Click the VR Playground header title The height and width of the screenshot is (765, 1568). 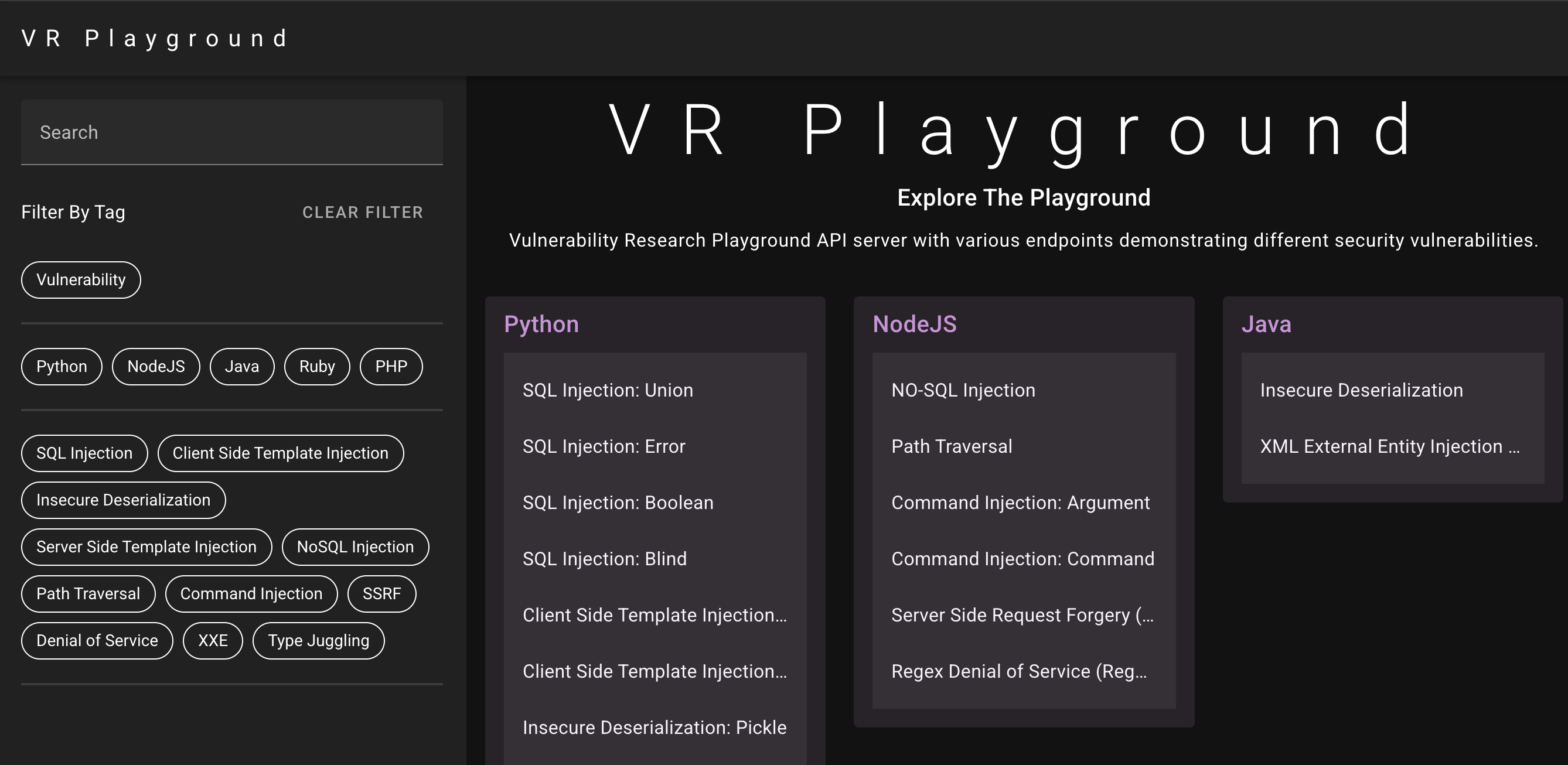click(155, 38)
